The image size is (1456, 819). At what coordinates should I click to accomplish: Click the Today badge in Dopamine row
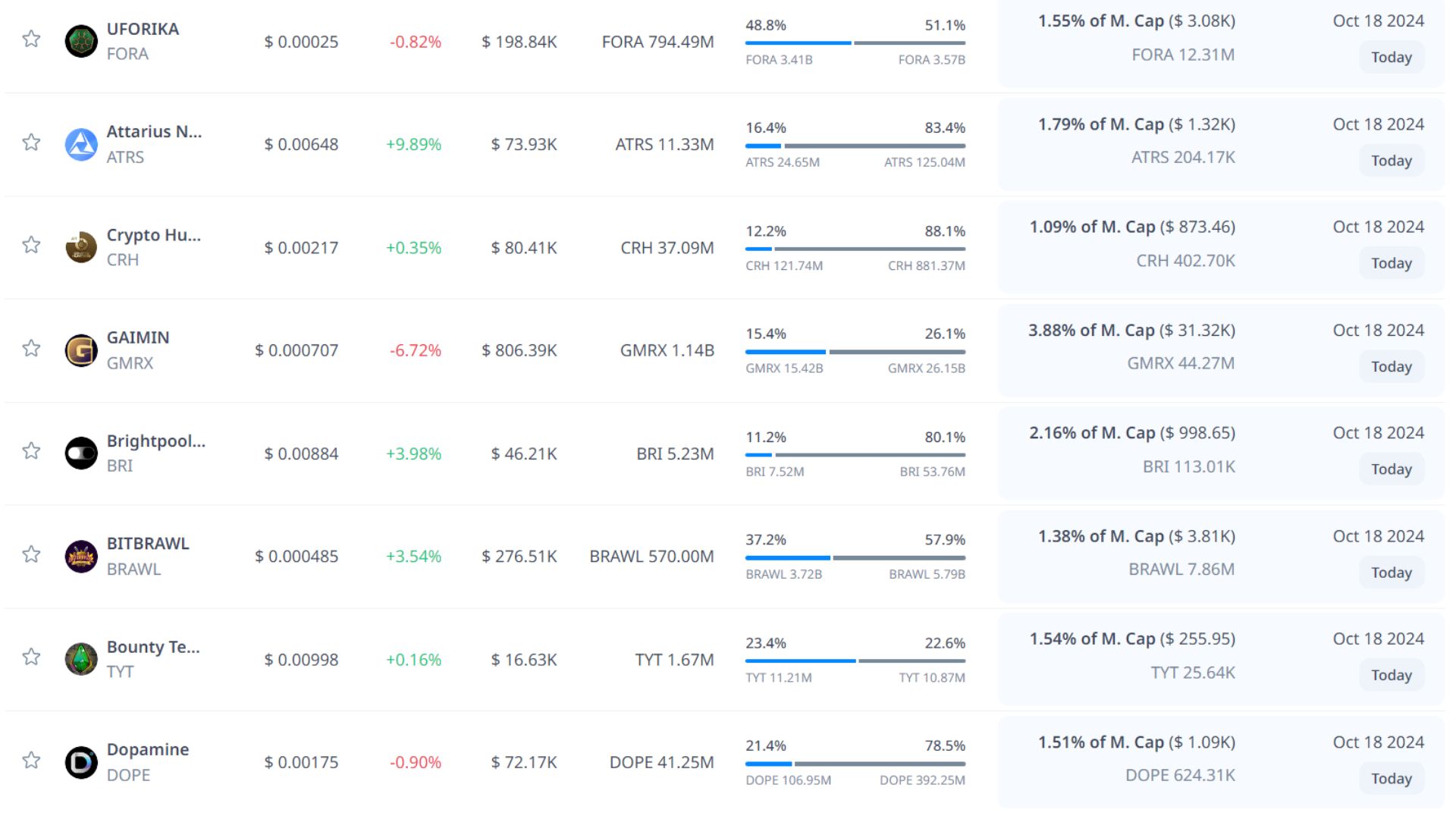[x=1391, y=779]
